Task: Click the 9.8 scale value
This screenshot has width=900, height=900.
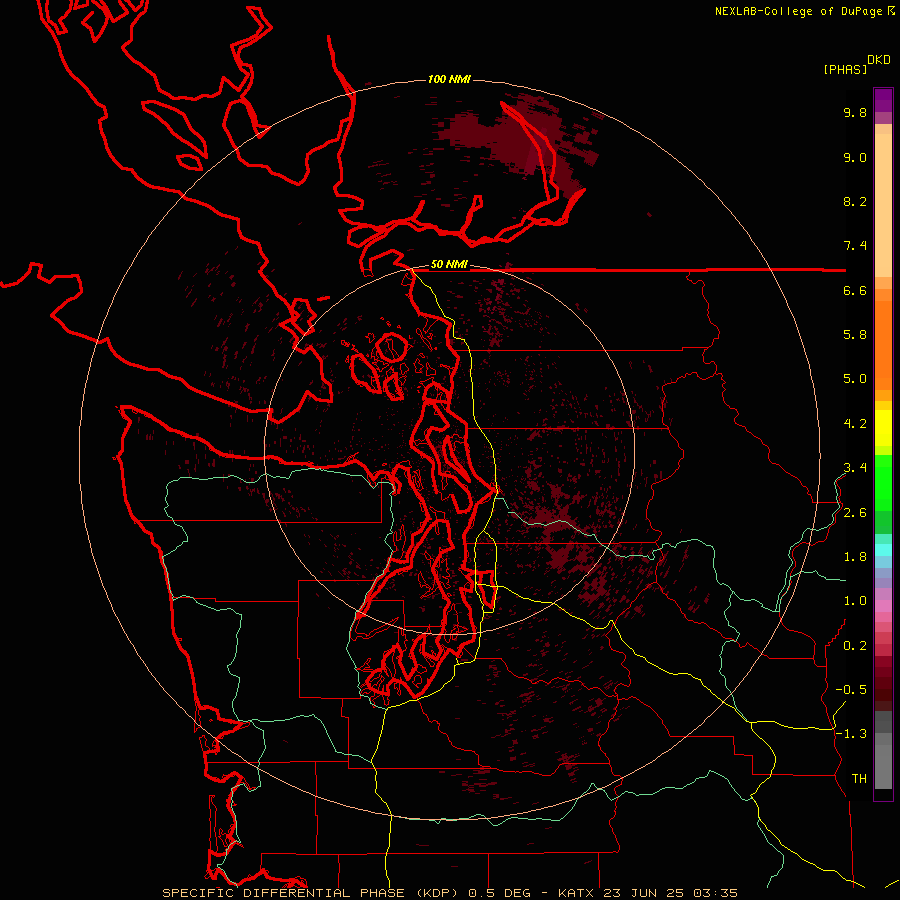Action: pos(855,112)
